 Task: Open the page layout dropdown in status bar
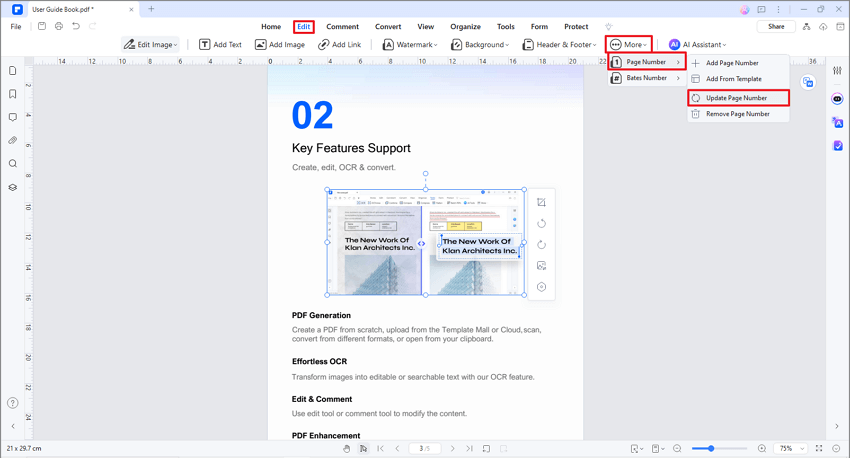[x=658, y=448]
